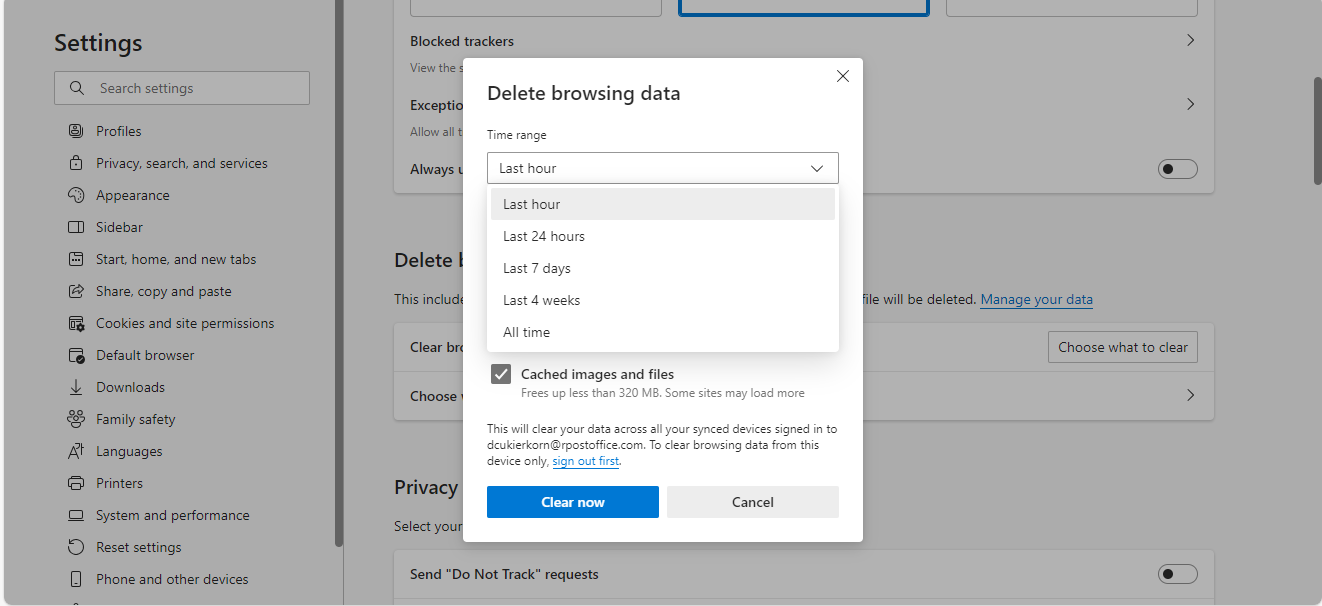This screenshot has width=1322, height=606.
Task: Collapse the Time range dropdown
Action: coord(663,168)
